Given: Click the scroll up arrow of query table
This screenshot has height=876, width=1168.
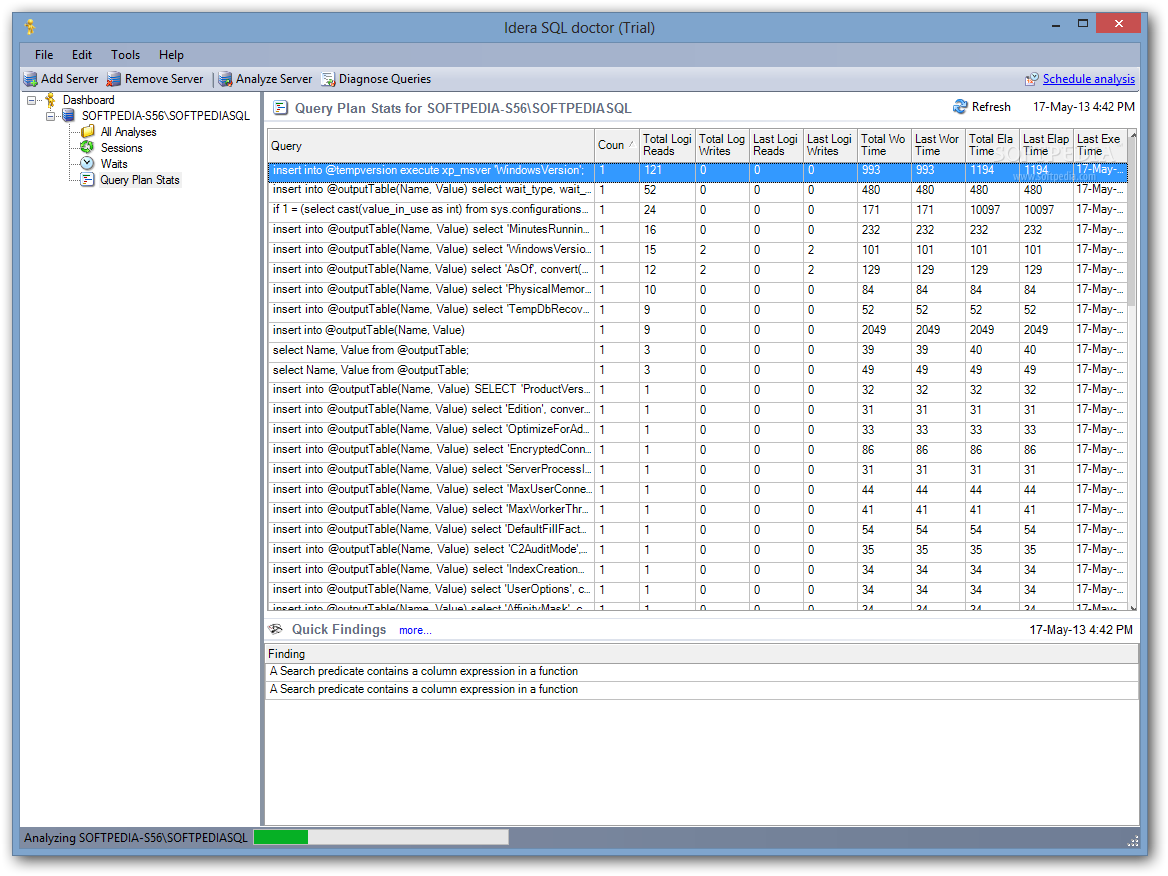Looking at the screenshot, I should pyautogui.click(x=1132, y=135).
